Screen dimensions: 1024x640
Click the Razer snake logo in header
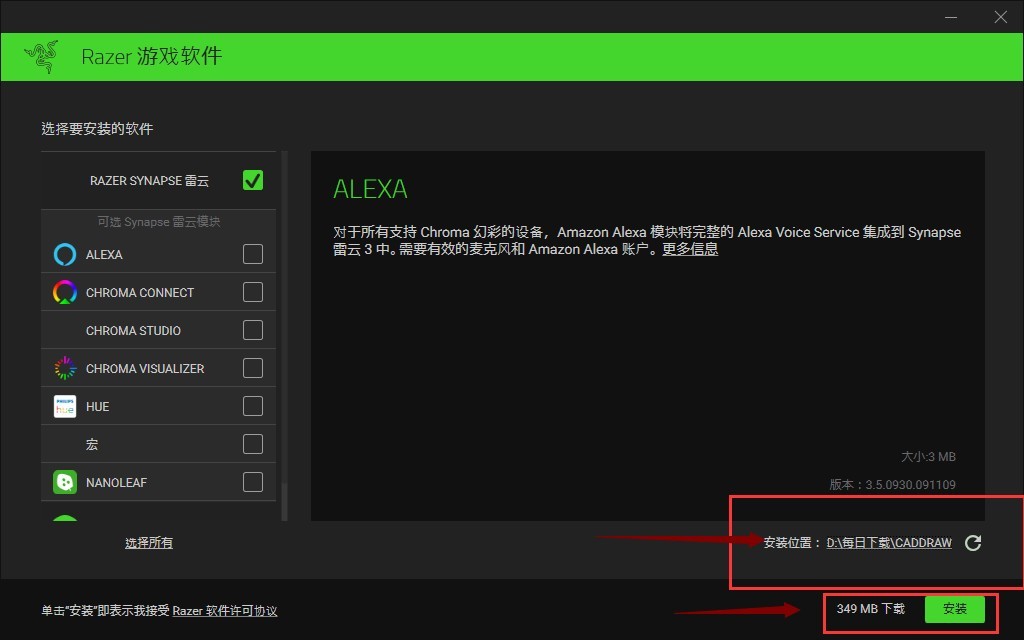click(40, 57)
